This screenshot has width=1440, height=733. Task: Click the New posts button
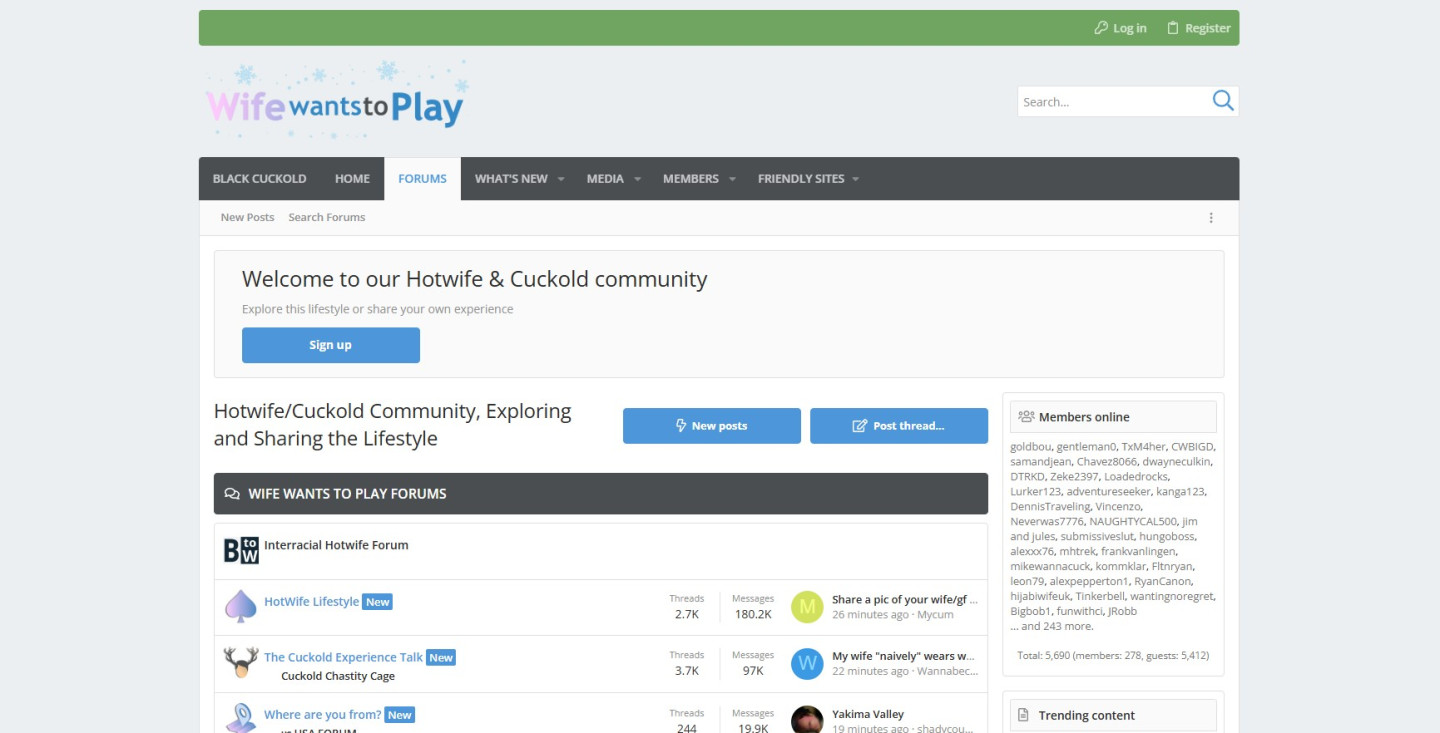pos(711,426)
